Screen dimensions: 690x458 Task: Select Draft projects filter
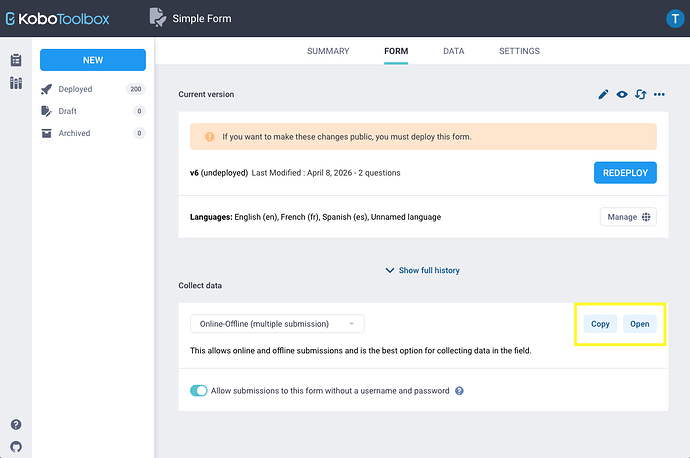coord(93,111)
